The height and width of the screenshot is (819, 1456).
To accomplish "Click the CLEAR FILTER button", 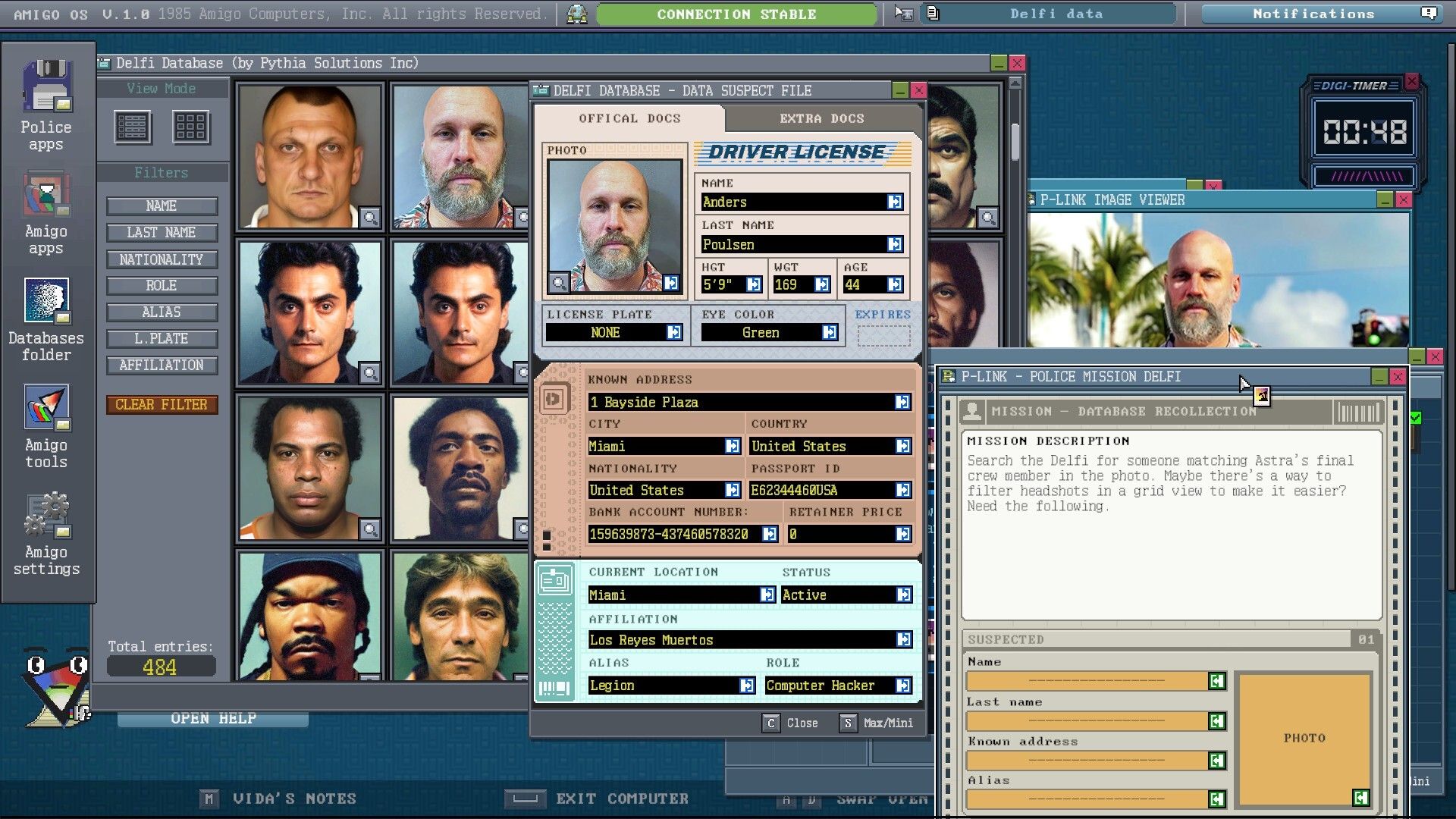I will coord(162,404).
